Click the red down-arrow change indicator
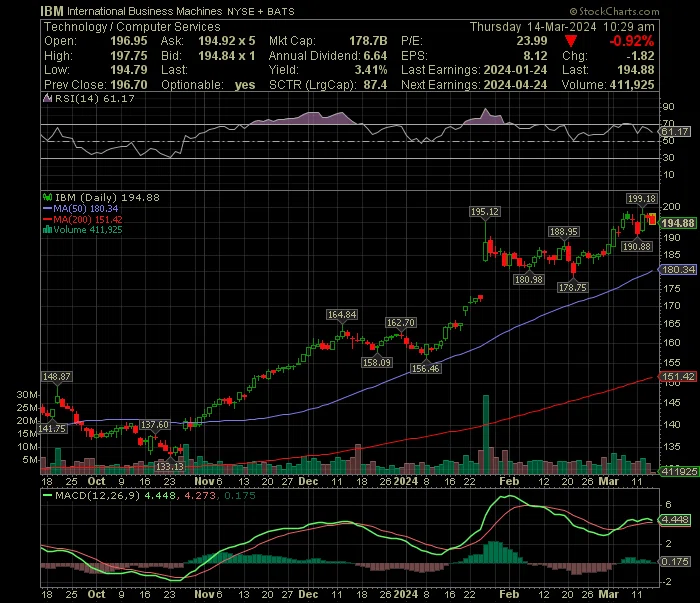The width and height of the screenshot is (700, 603). tap(571, 41)
